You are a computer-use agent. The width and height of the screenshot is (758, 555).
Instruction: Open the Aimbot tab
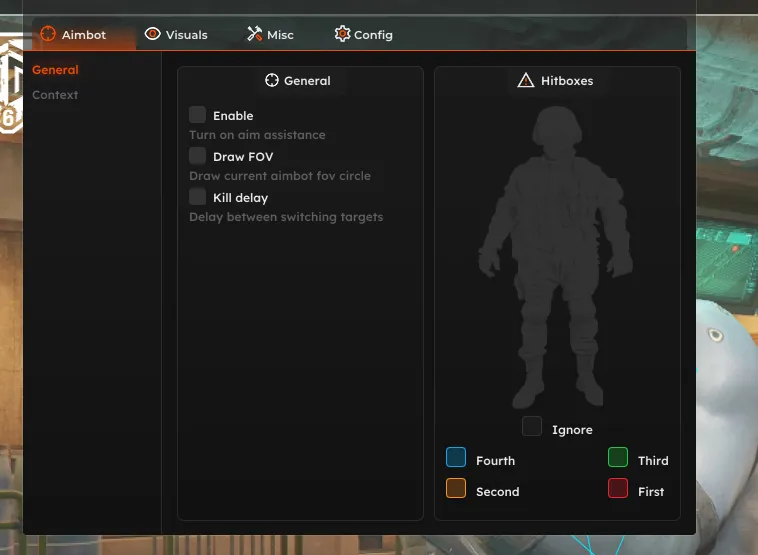[x=84, y=34]
